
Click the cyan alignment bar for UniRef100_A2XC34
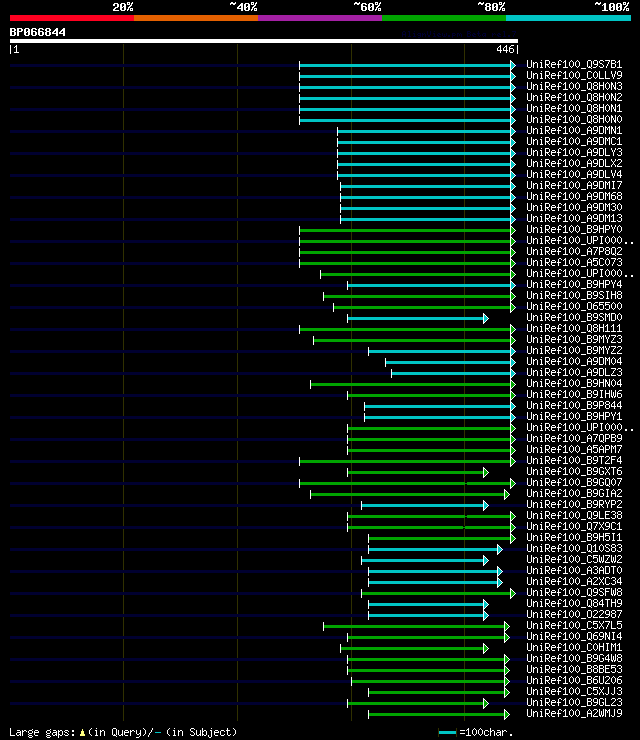[435, 583]
